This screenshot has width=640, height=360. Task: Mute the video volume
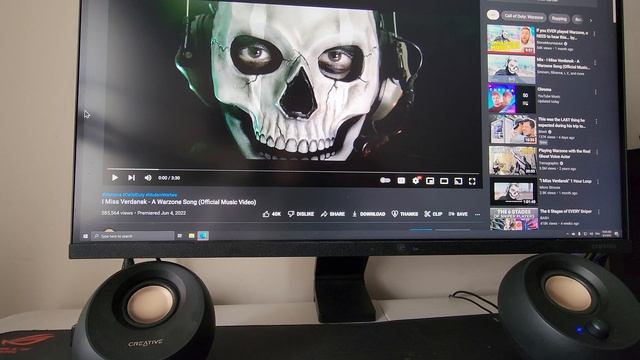[x=148, y=178]
